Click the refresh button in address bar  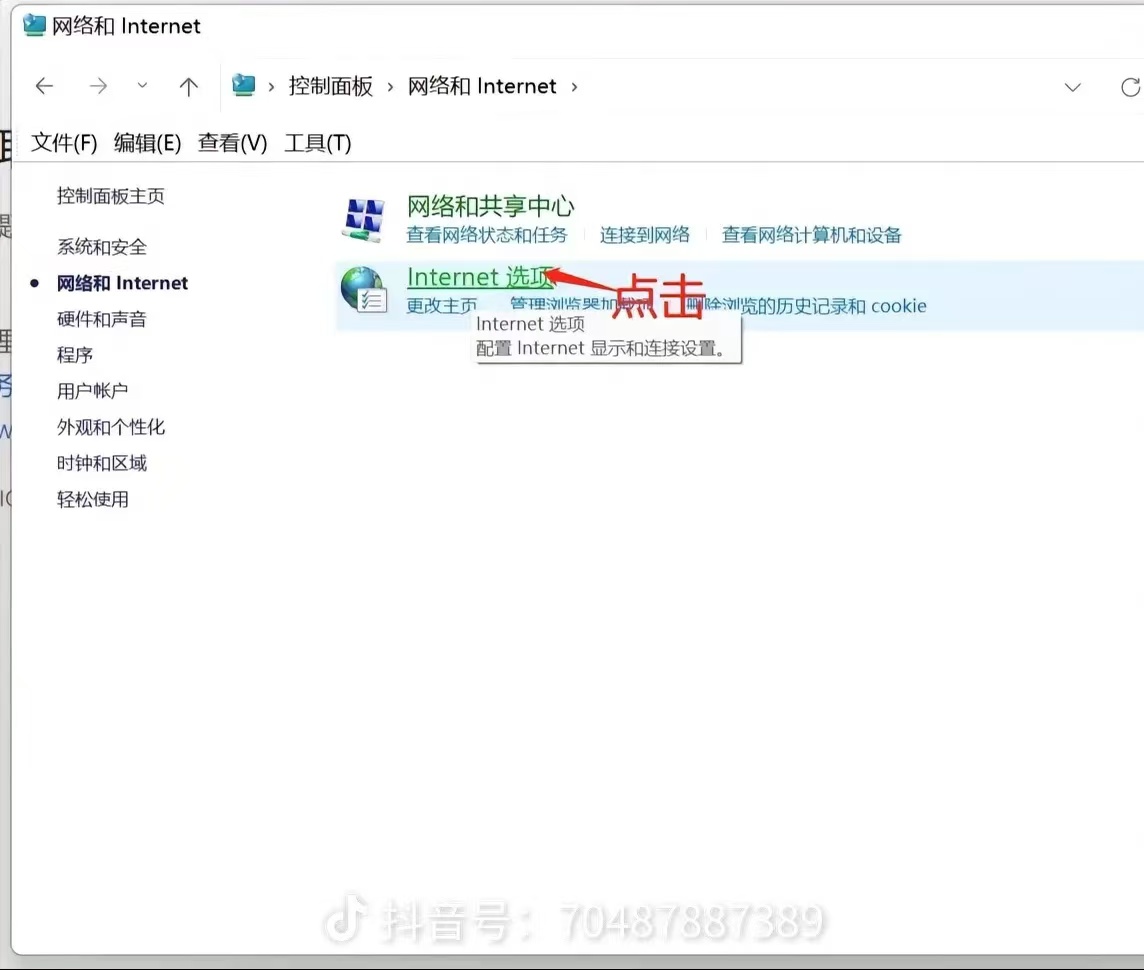1130,87
